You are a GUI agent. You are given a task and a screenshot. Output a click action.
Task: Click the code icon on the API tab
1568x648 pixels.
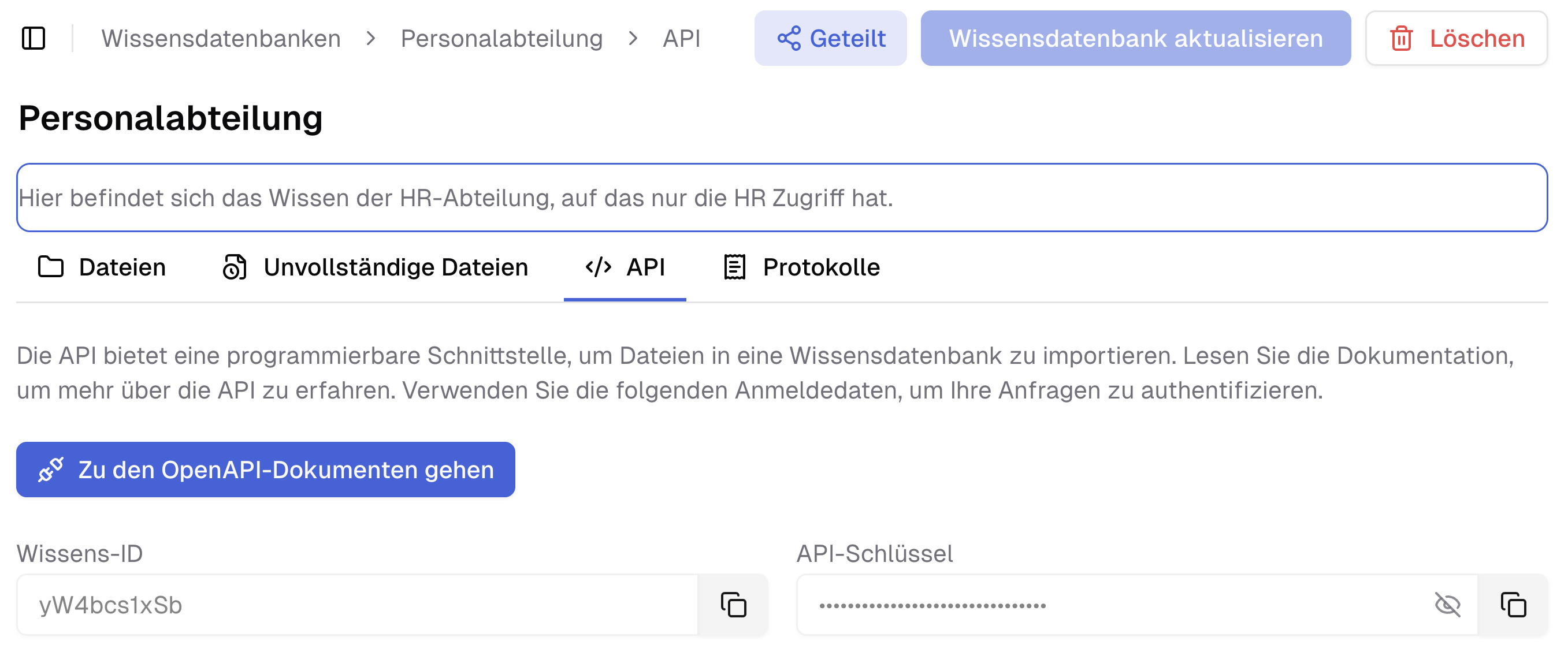599,266
